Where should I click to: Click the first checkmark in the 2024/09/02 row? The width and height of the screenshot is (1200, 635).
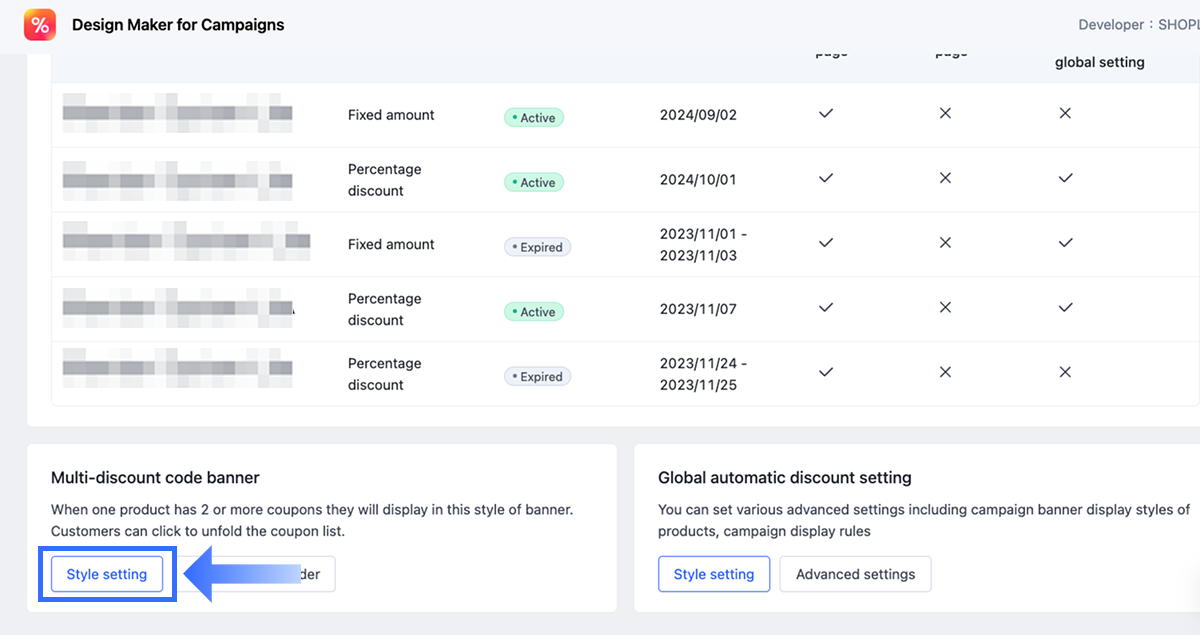pyautogui.click(x=826, y=114)
